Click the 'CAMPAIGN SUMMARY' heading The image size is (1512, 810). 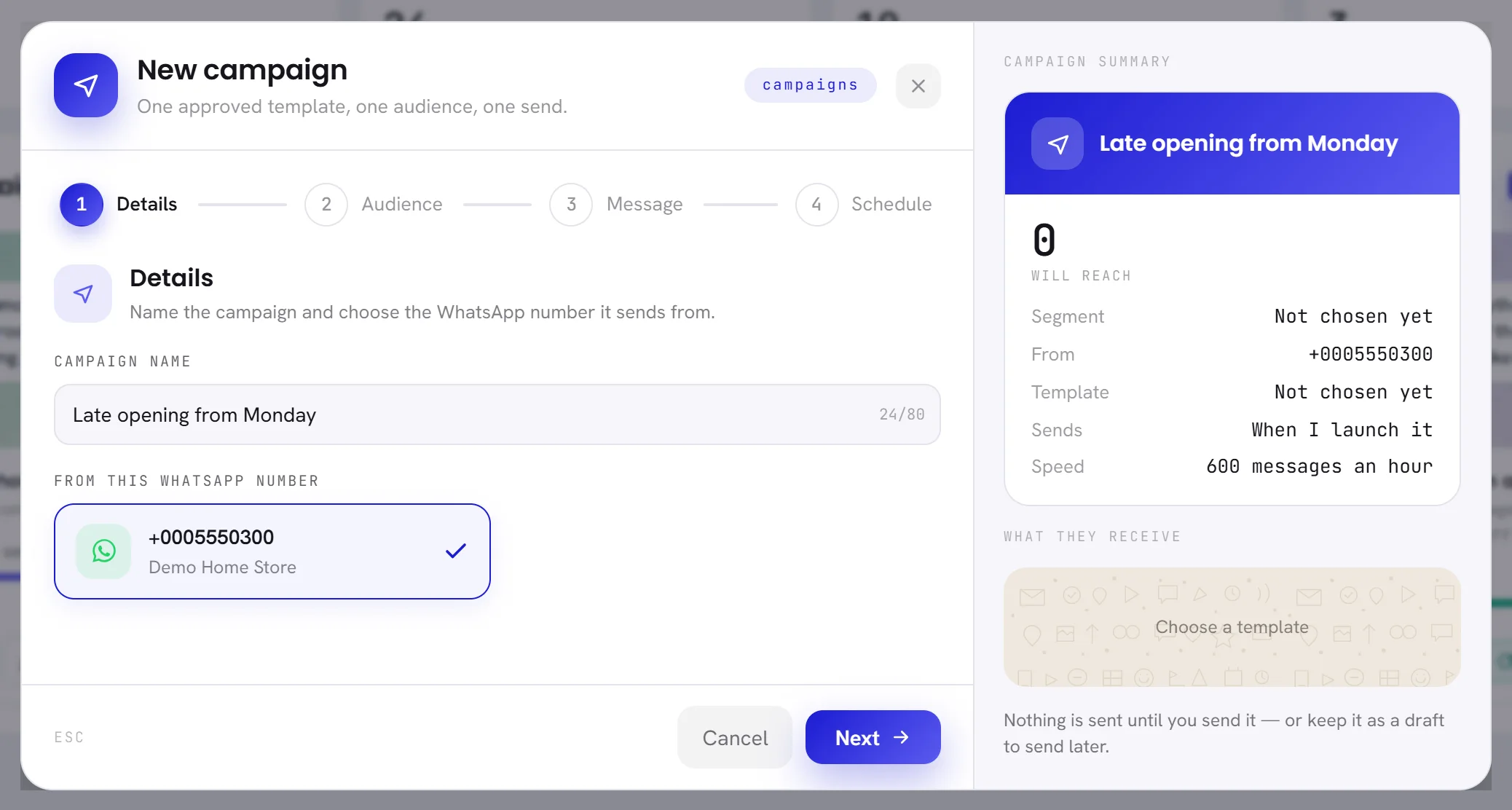[x=1087, y=62]
